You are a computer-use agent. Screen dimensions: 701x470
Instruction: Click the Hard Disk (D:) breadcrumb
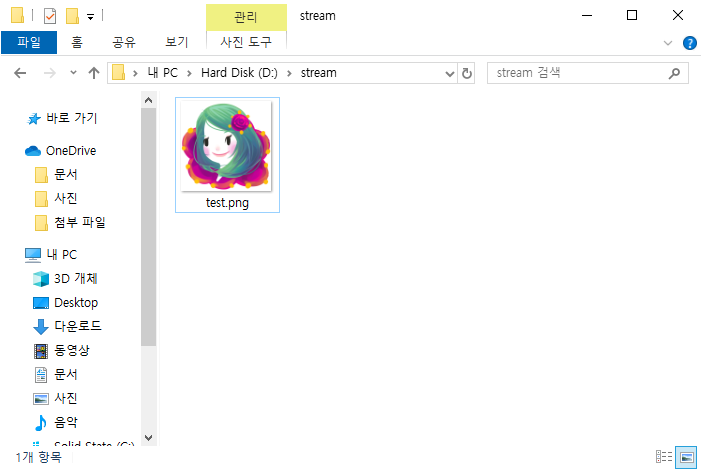239,72
